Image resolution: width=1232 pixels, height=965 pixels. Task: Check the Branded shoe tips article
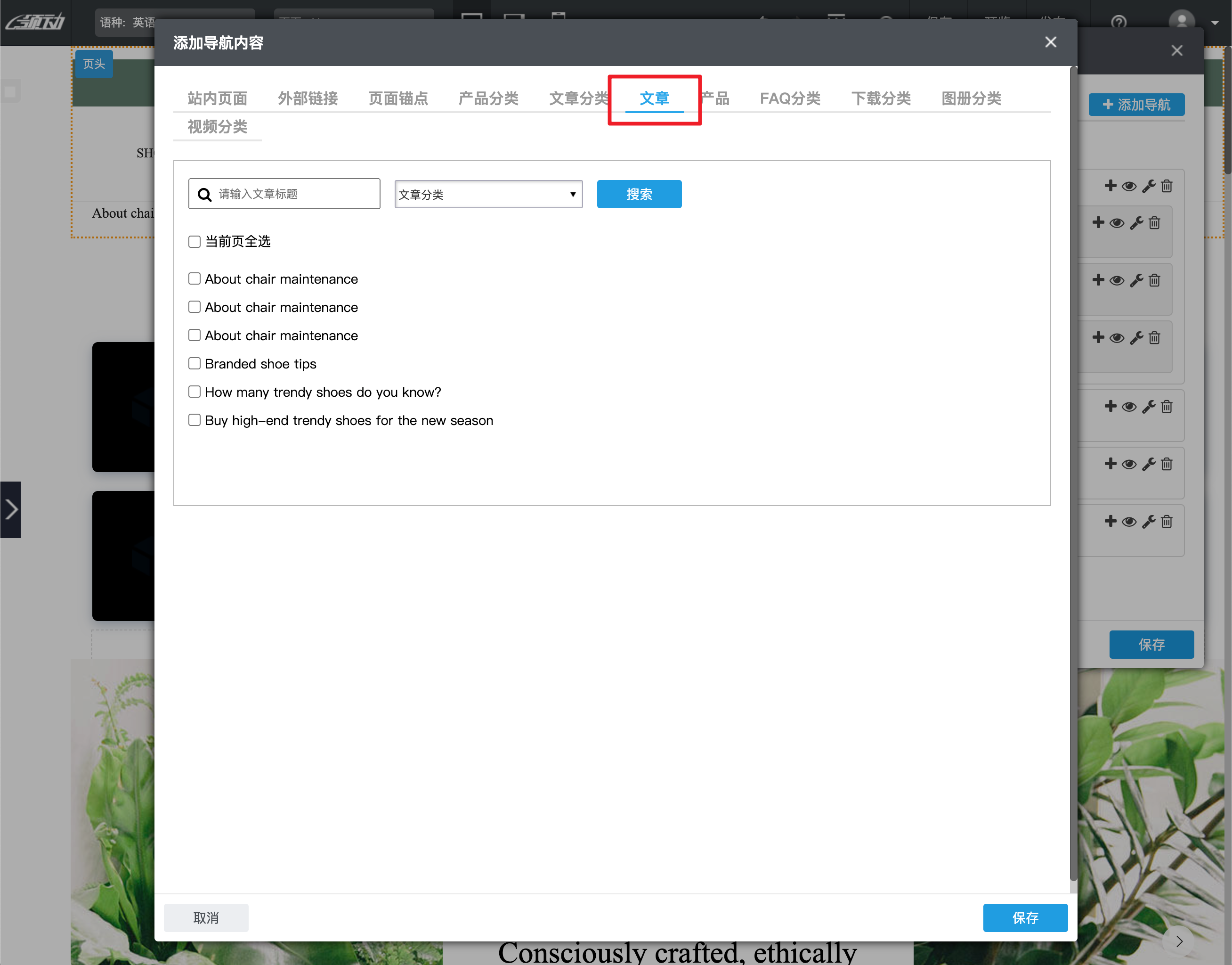pos(194,363)
